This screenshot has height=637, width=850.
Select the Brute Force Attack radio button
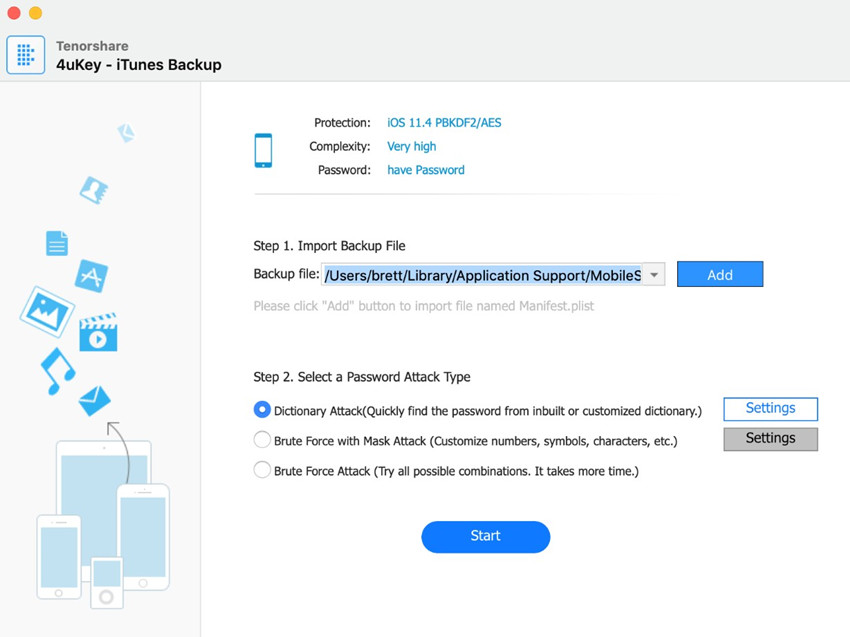click(x=262, y=469)
